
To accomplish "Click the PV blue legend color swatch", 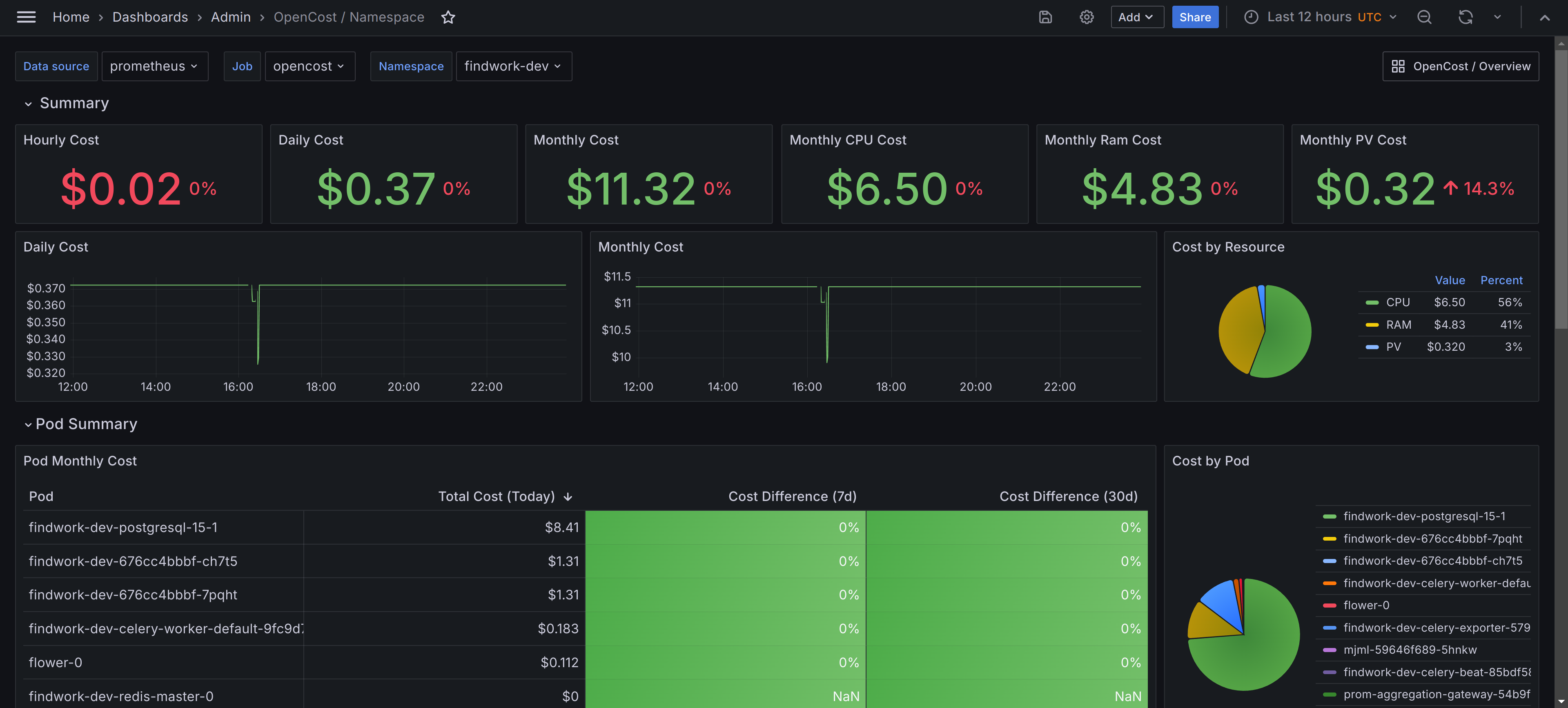I will (x=1372, y=347).
